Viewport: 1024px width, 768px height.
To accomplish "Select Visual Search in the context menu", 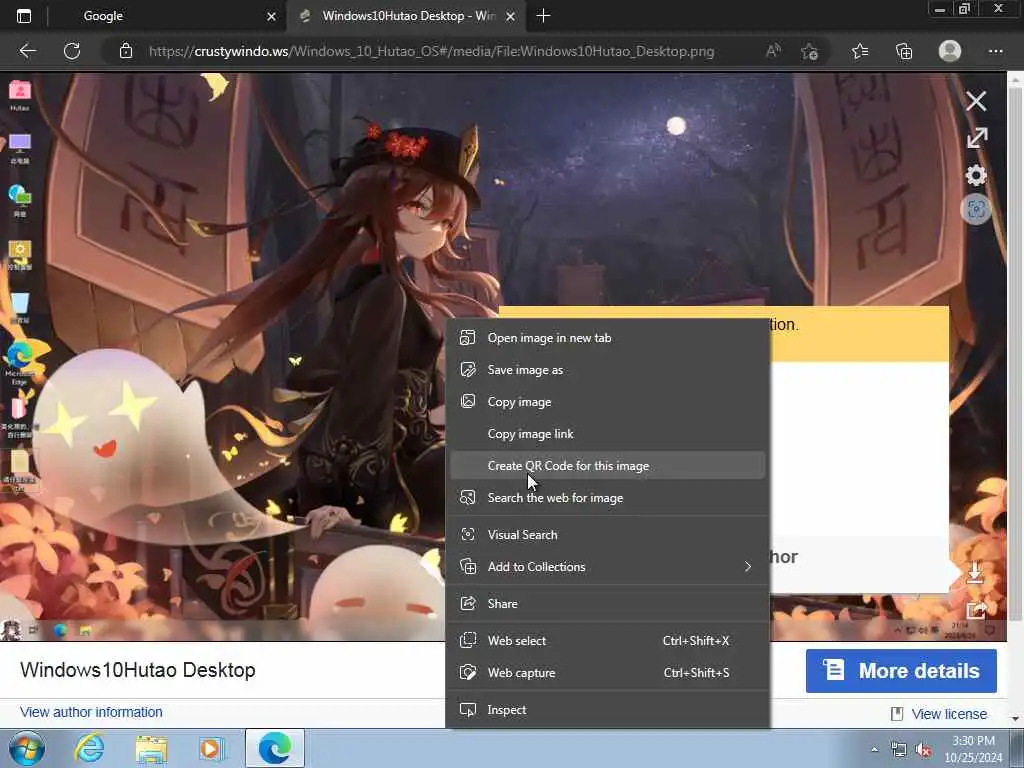I will click(x=607, y=535).
